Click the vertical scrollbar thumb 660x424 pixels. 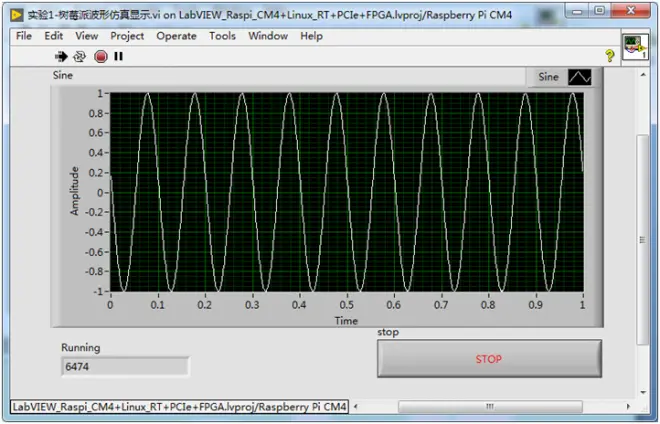pos(643,240)
